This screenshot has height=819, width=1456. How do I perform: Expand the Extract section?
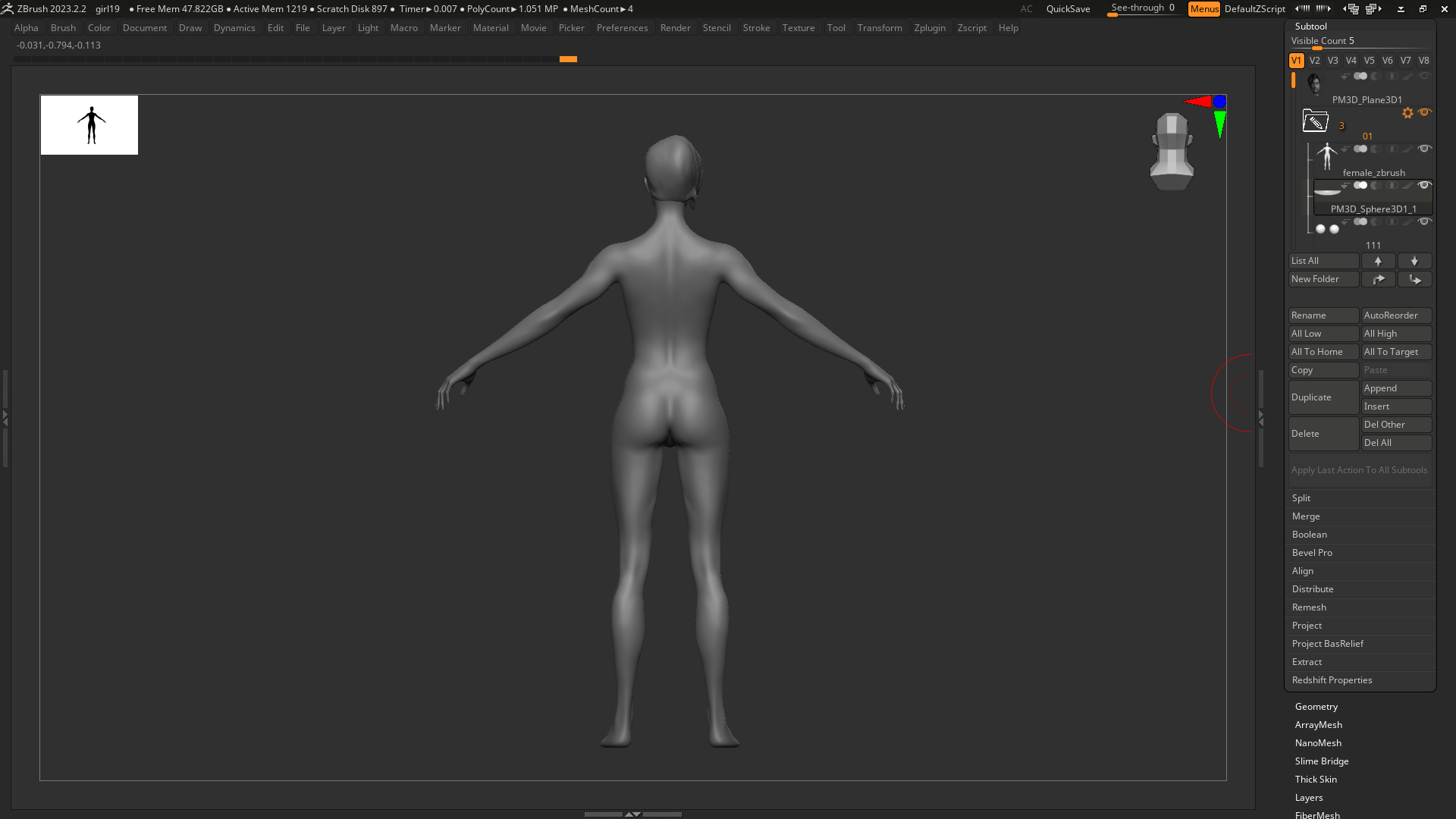(x=1307, y=662)
